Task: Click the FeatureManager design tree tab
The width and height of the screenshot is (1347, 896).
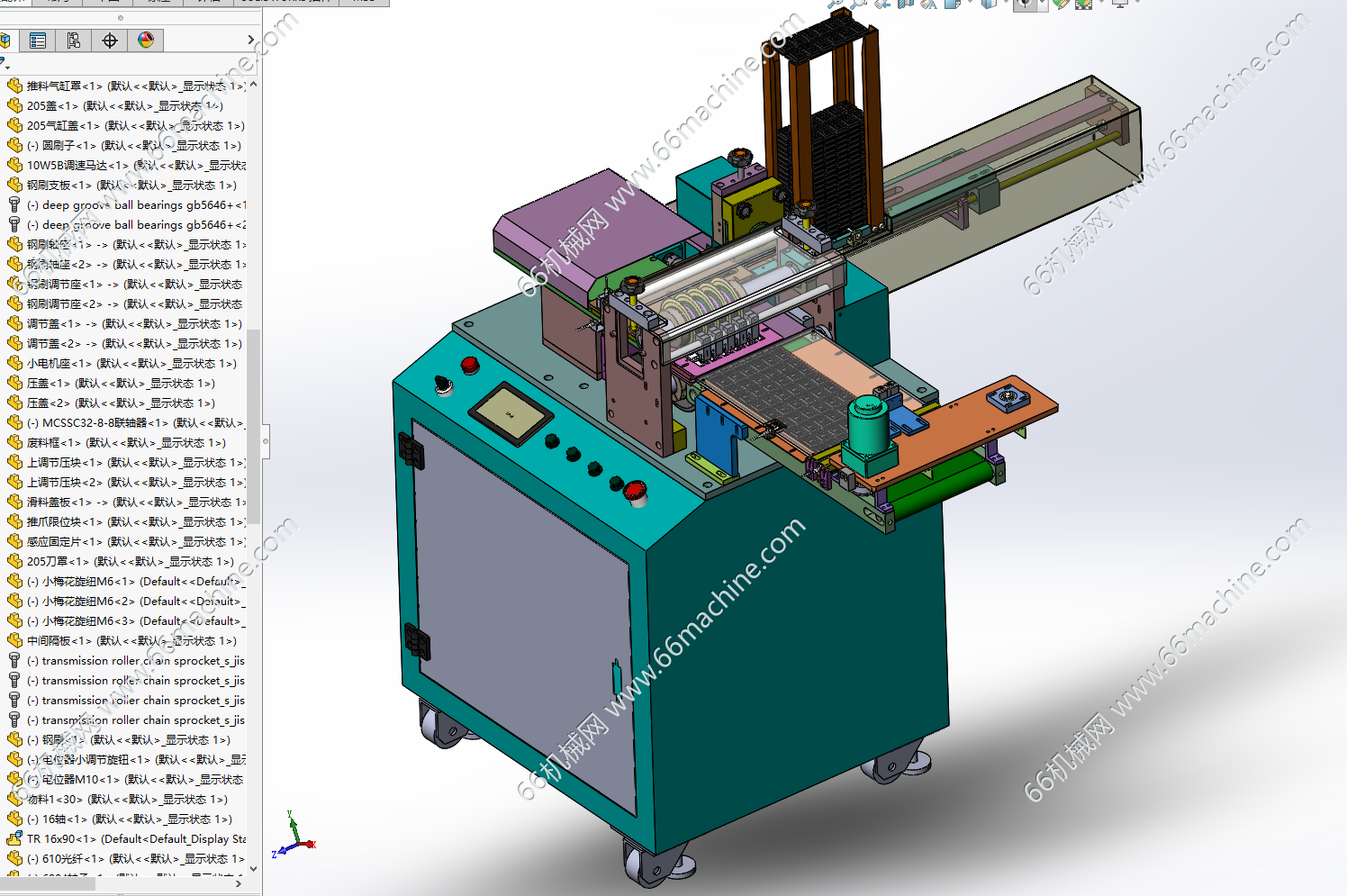Action: [x=5, y=41]
